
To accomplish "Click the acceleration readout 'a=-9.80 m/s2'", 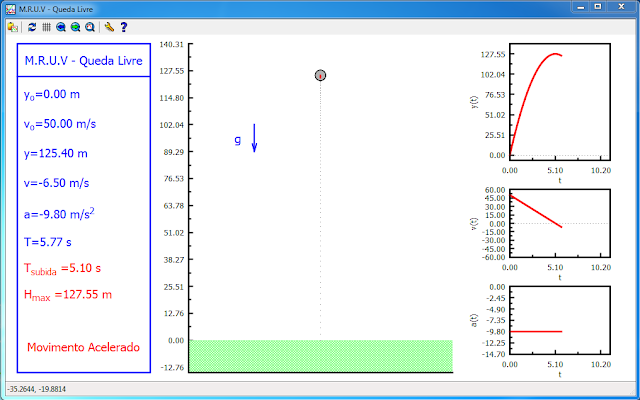I will pos(59,213).
